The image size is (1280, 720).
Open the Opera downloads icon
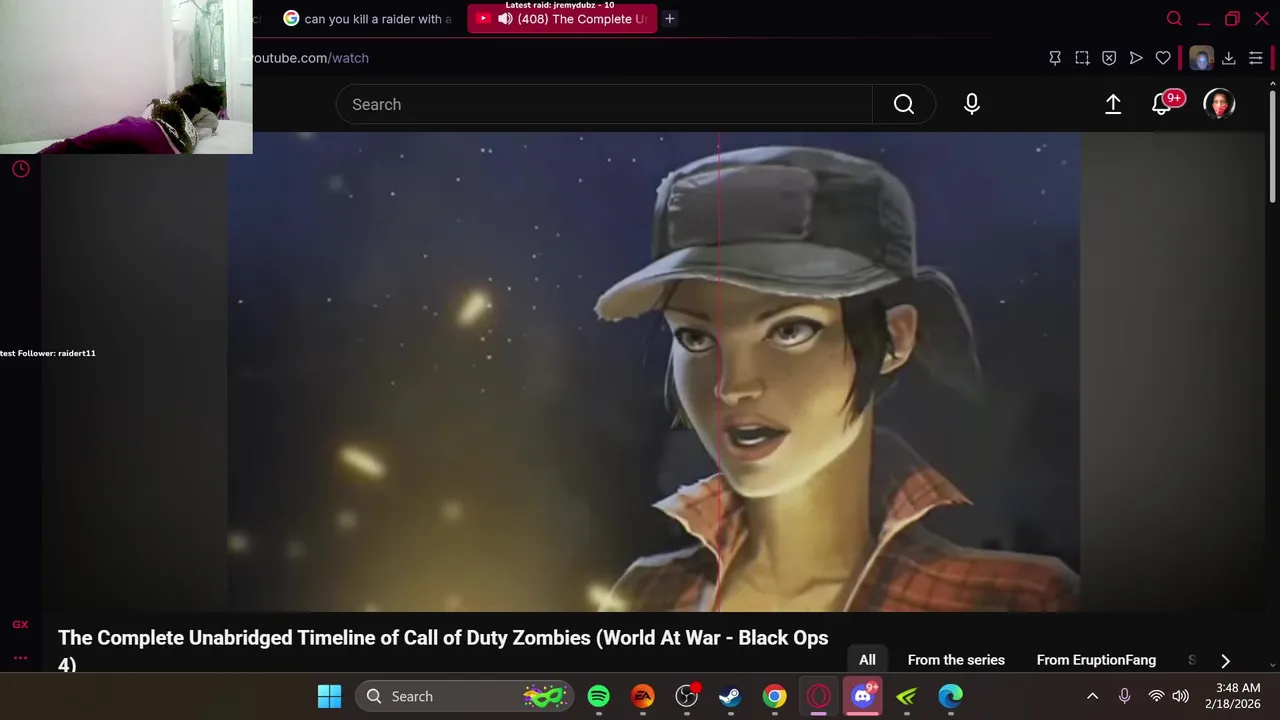(1229, 58)
